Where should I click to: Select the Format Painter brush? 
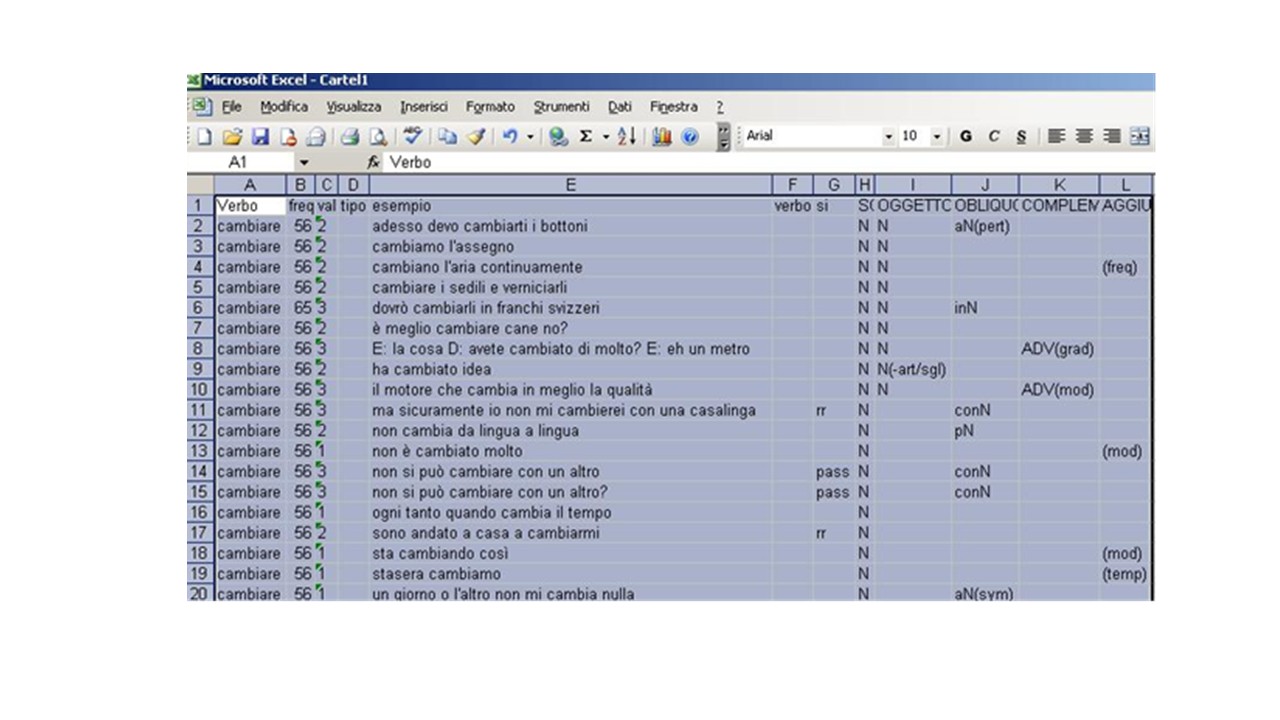[475, 137]
